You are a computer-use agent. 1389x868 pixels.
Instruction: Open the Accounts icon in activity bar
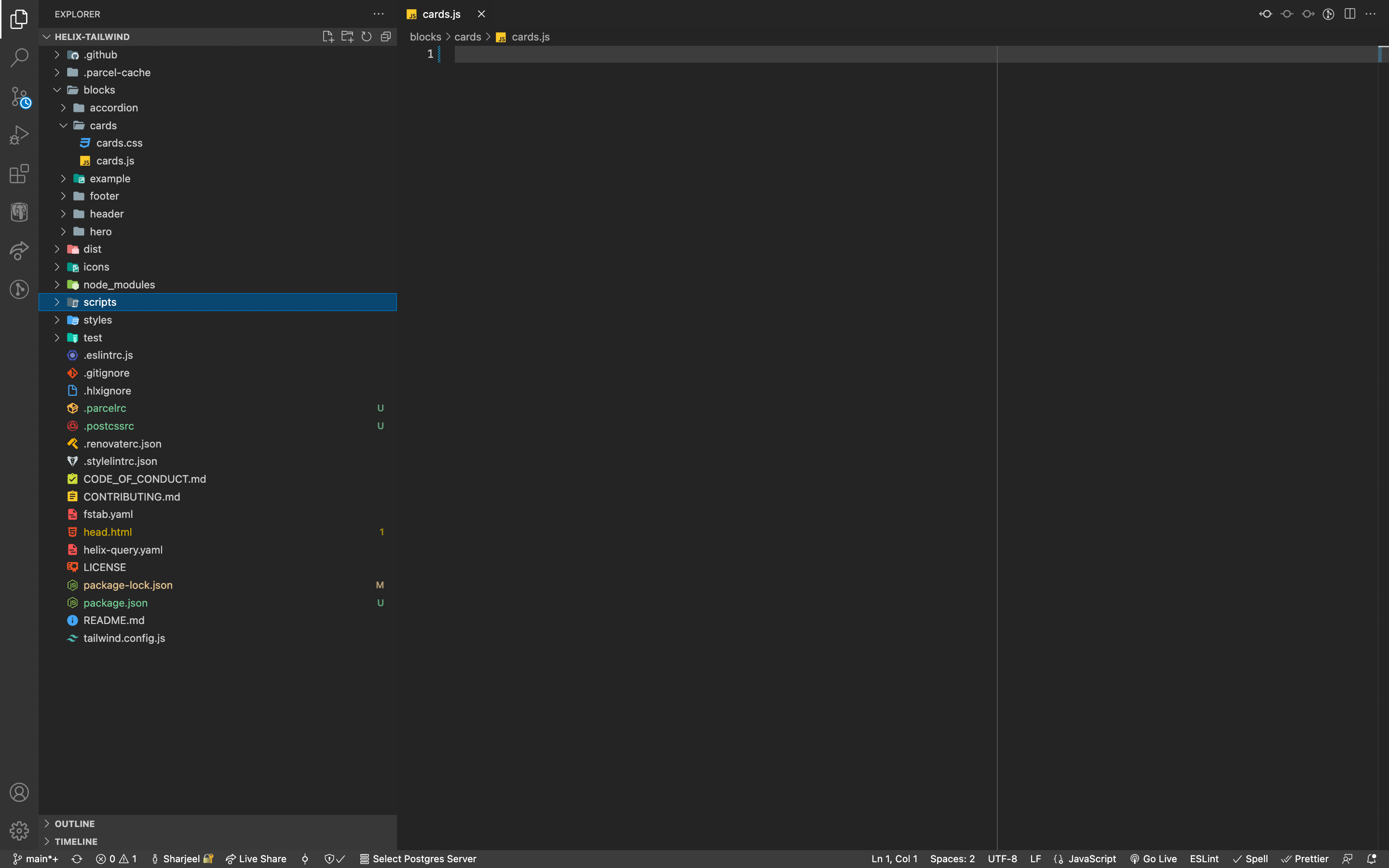point(19,792)
